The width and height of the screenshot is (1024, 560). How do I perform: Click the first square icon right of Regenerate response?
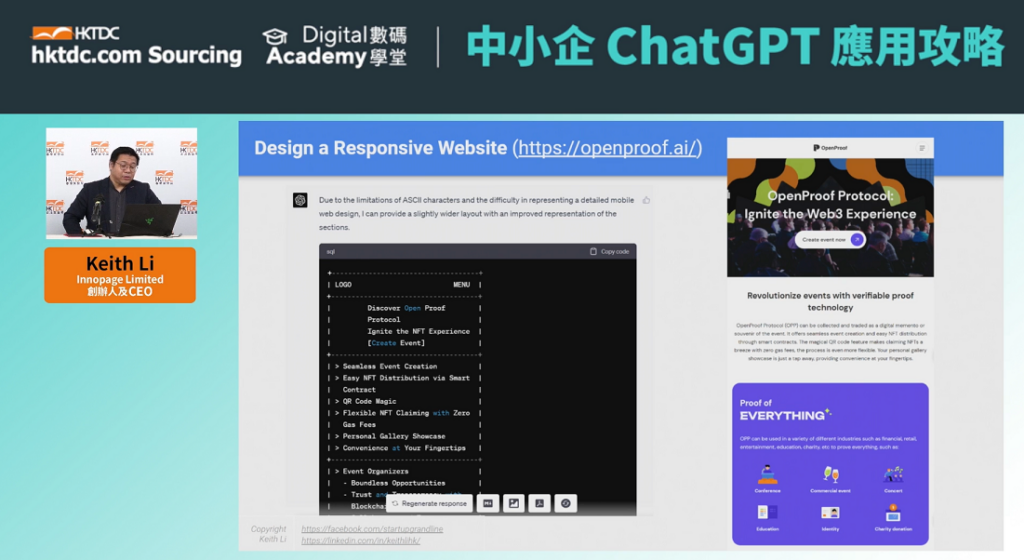[x=488, y=504]
